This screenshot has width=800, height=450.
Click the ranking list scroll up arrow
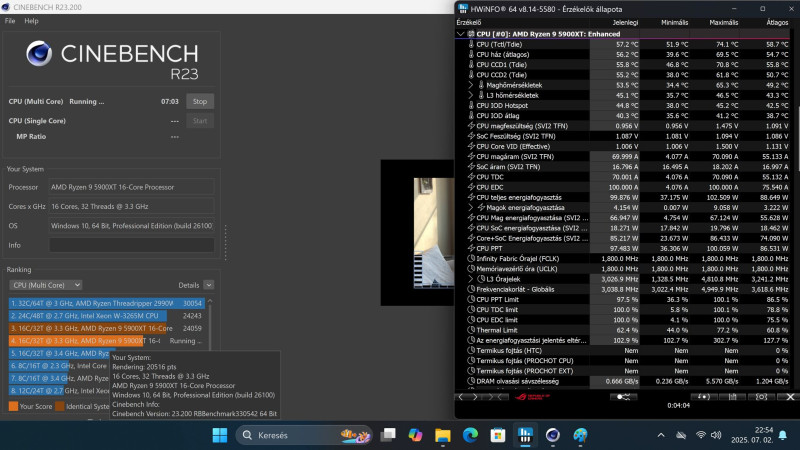(x=210, y=302)
